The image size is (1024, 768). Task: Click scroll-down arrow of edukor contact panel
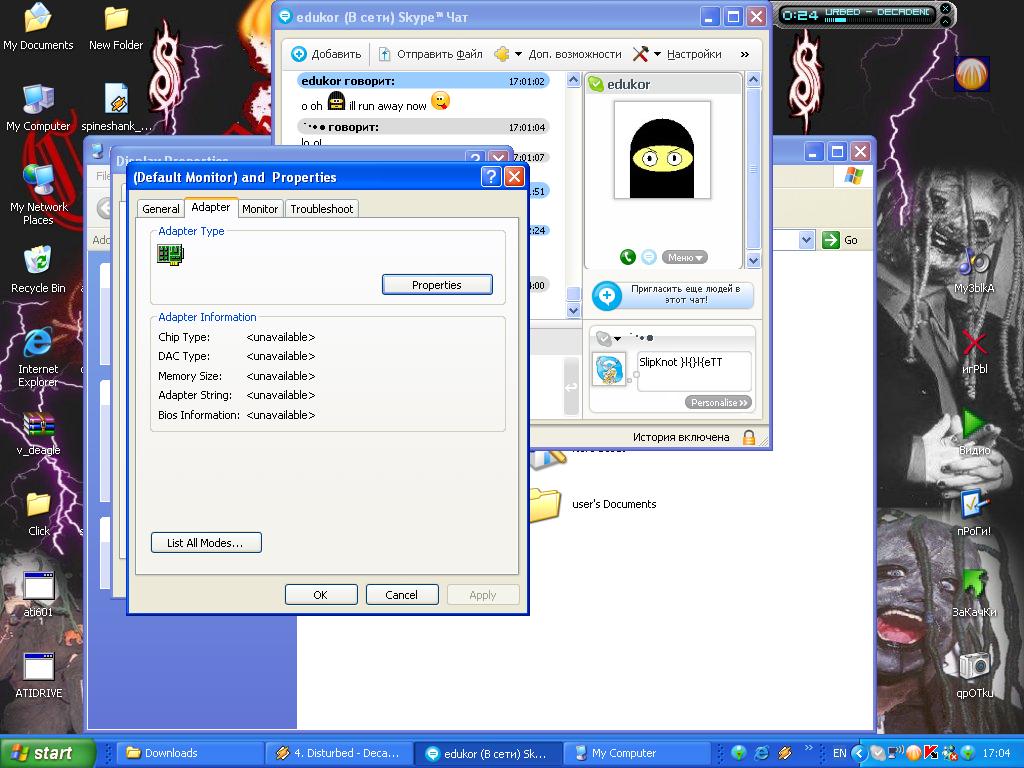pos(753,261)
